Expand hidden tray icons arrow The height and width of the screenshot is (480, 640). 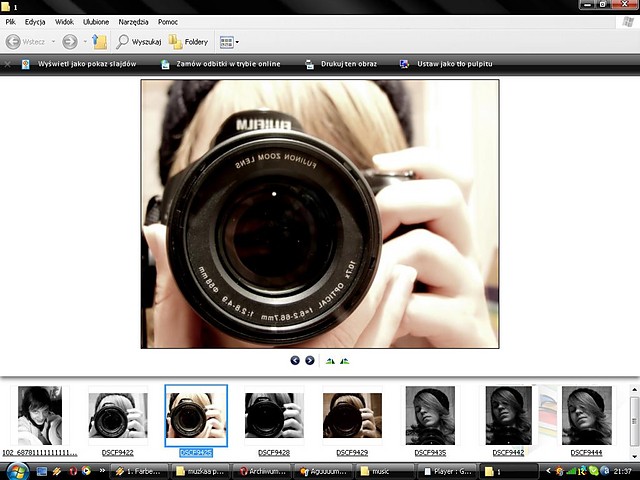(x=548, y=471)
